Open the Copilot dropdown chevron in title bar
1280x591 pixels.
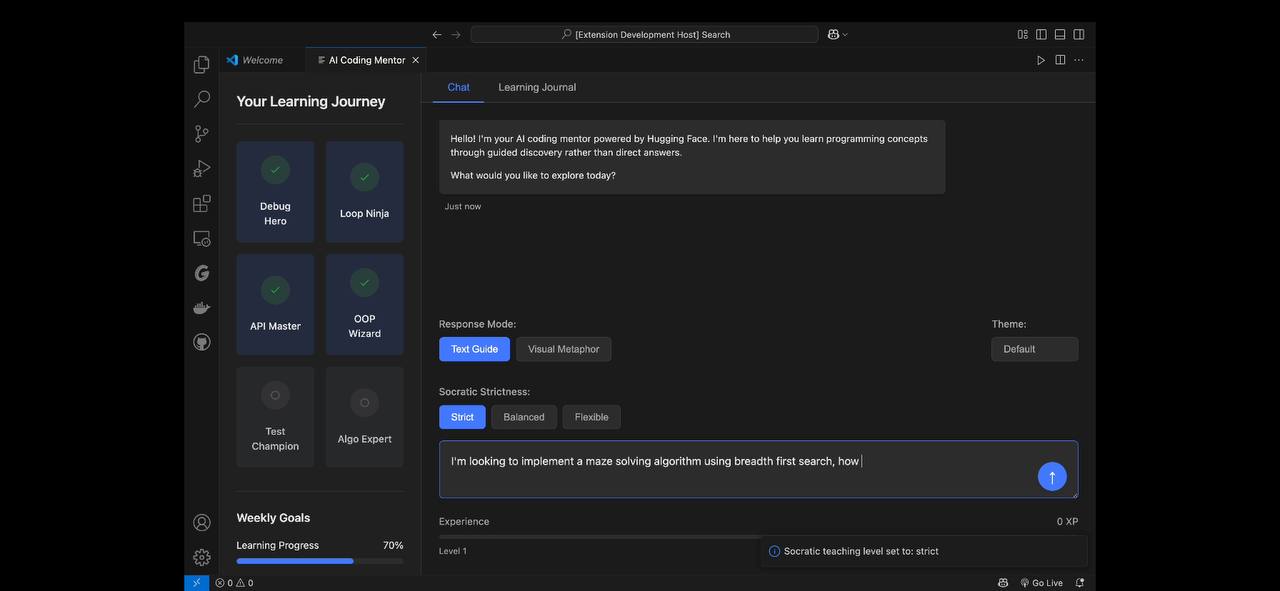[845, 34]
